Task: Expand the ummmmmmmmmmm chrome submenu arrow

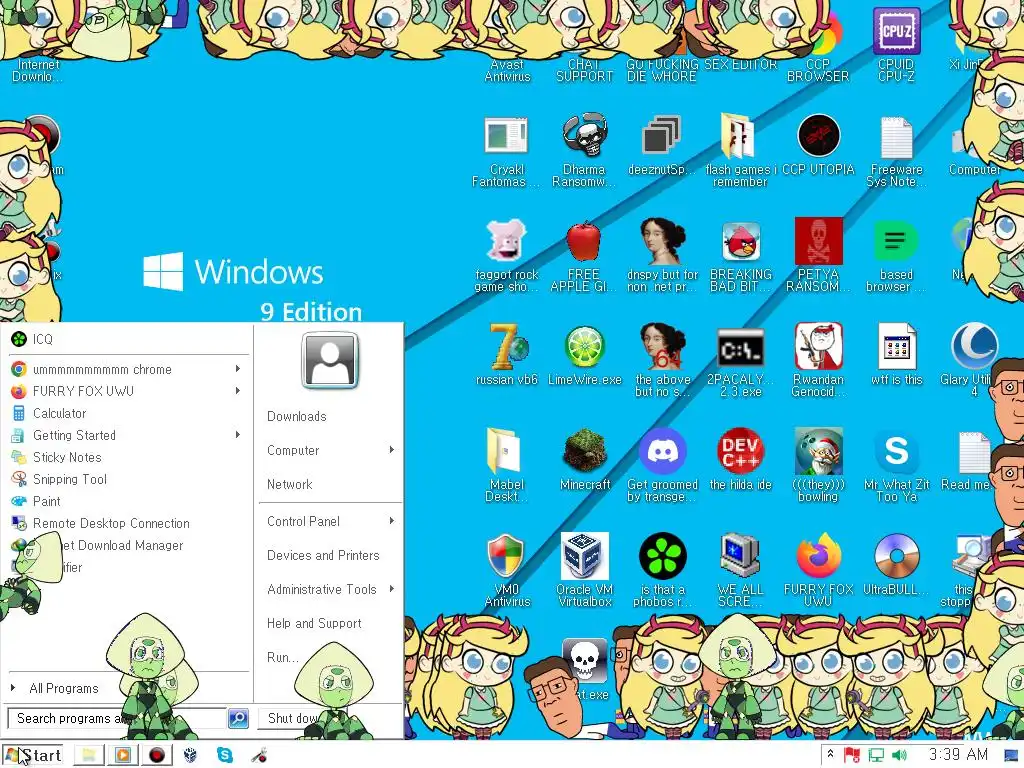Action: pyautogui.click(x=238, y=369)
